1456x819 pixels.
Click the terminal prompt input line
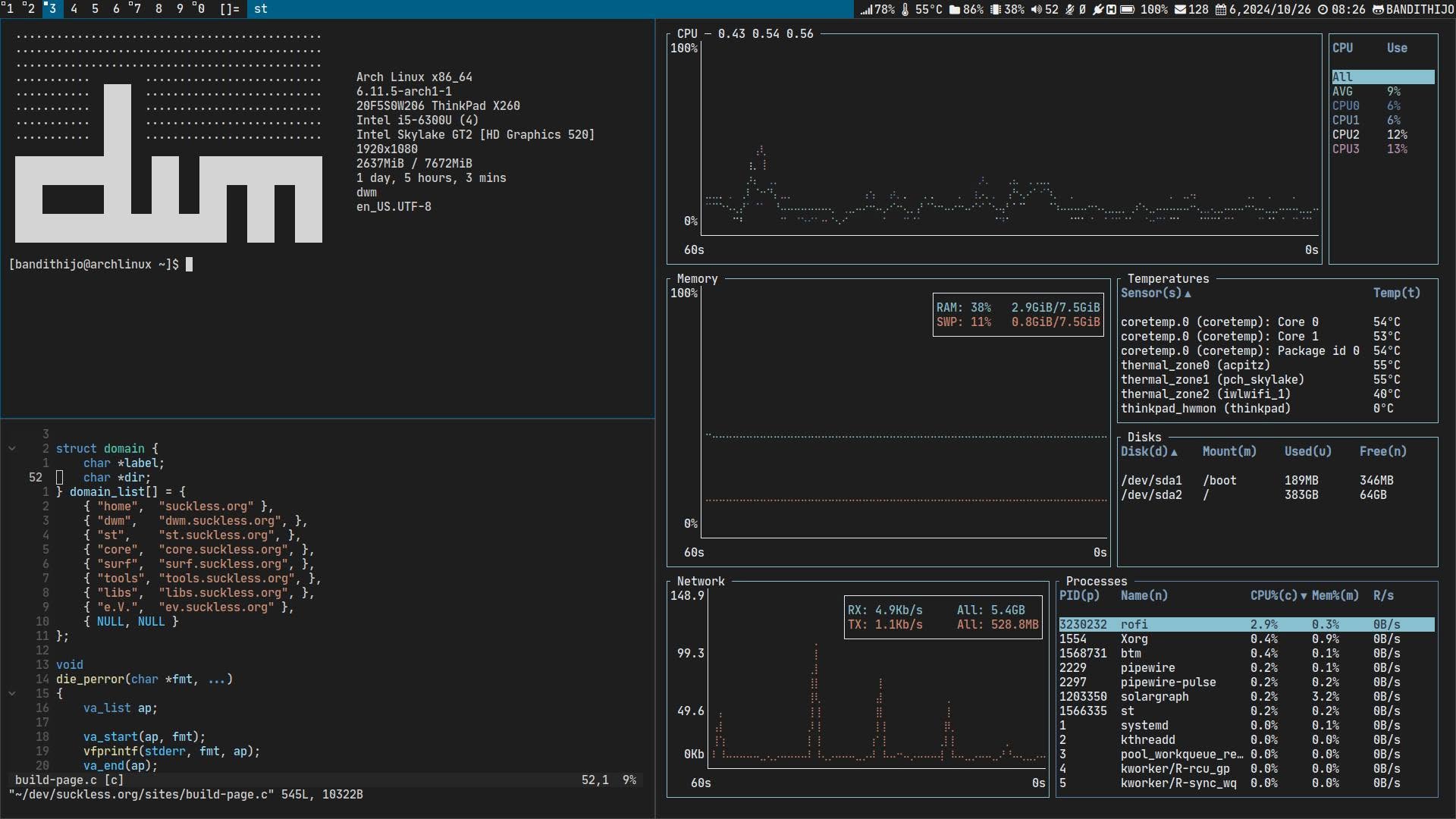[x=101, y=265]
